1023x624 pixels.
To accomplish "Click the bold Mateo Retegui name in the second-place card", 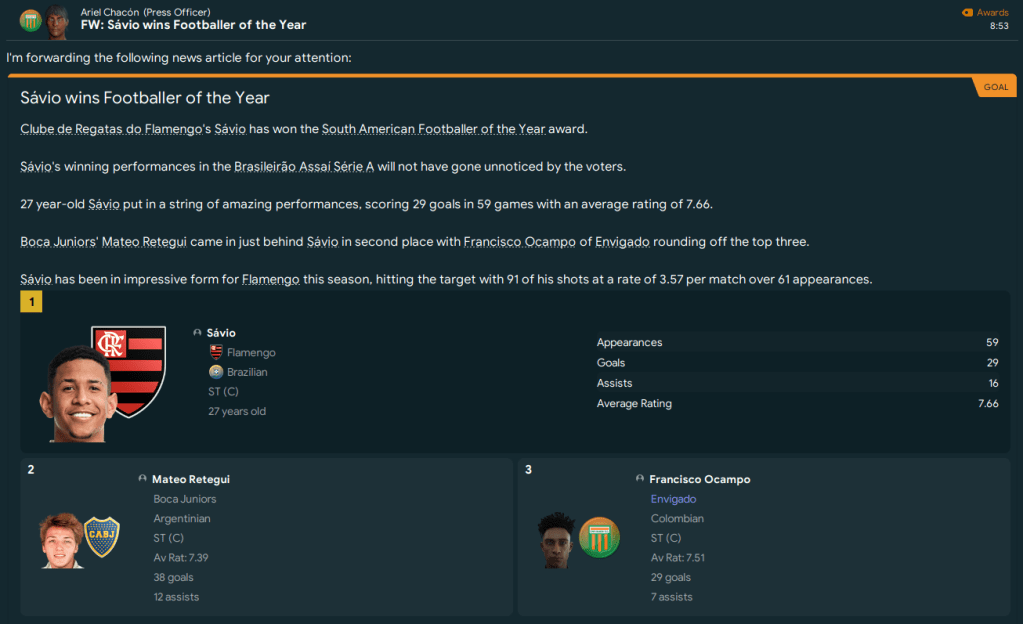I will [x=190, y=479].
